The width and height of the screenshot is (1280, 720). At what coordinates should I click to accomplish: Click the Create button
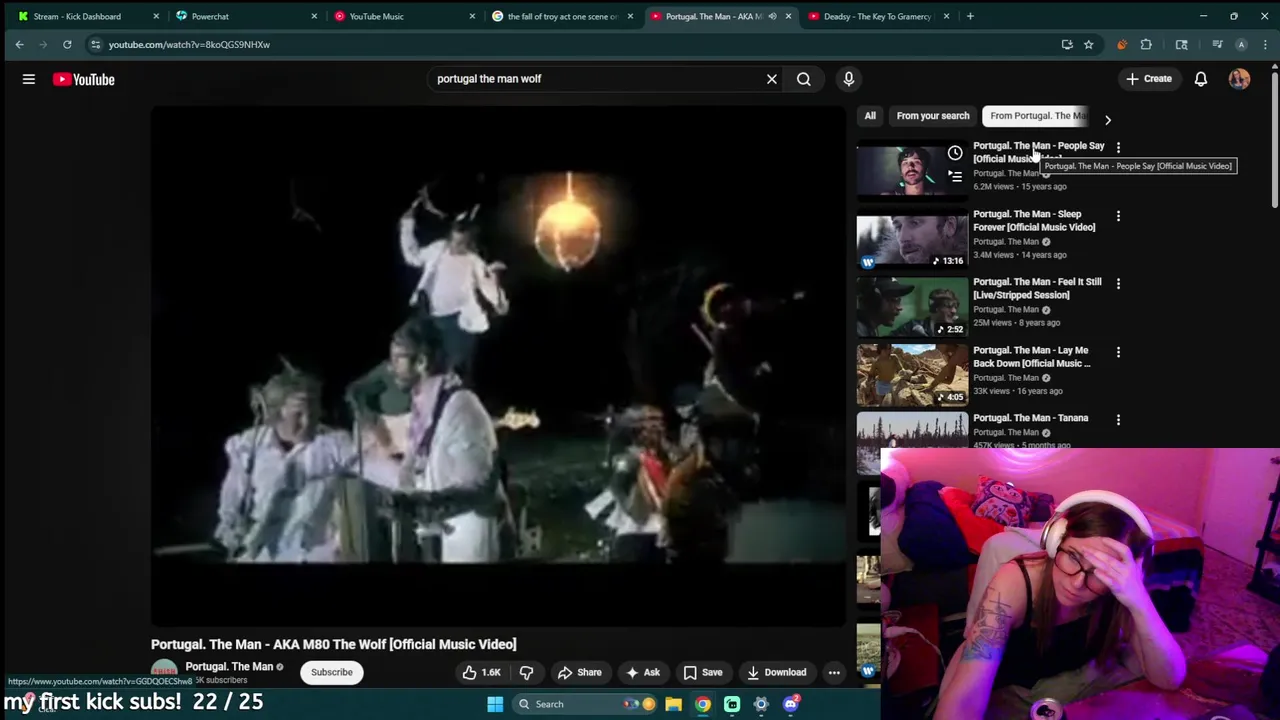click(x=1148, y=79)
